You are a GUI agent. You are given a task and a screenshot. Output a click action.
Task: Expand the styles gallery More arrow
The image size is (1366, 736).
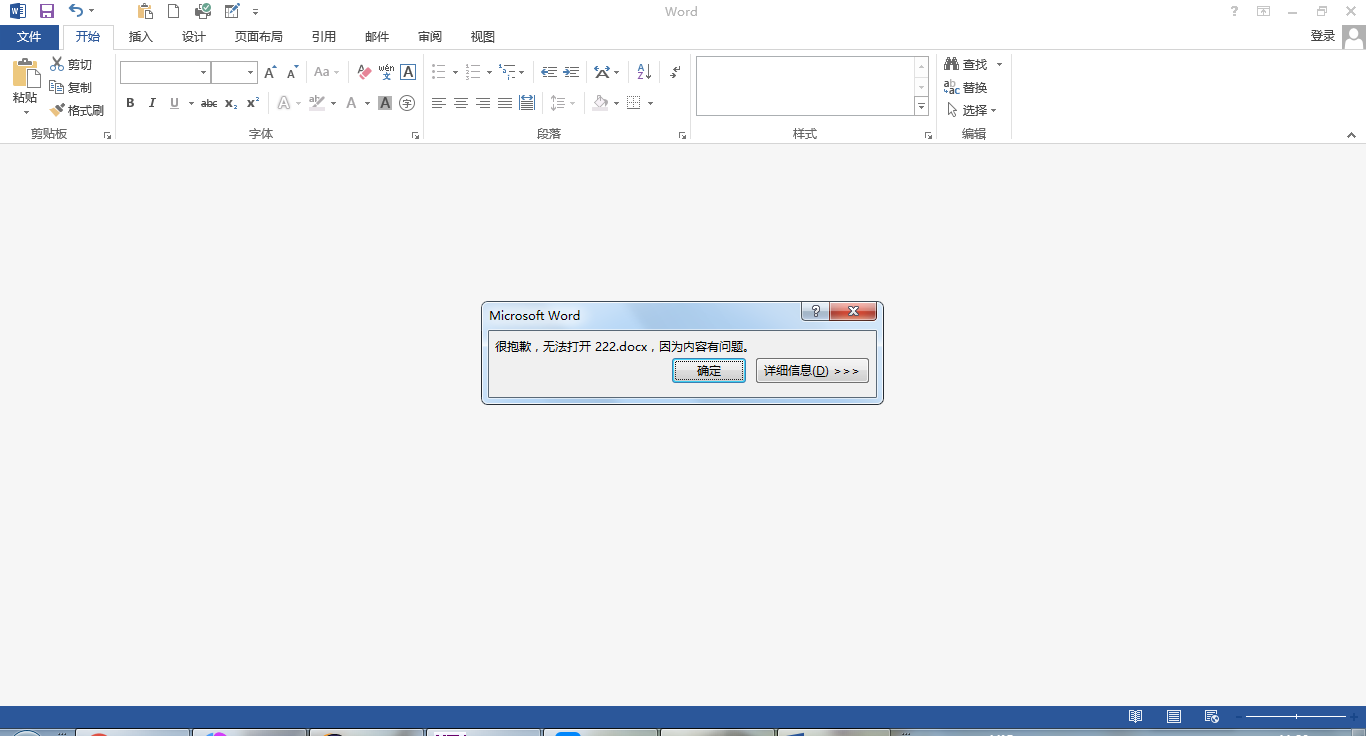click(922, 107)
